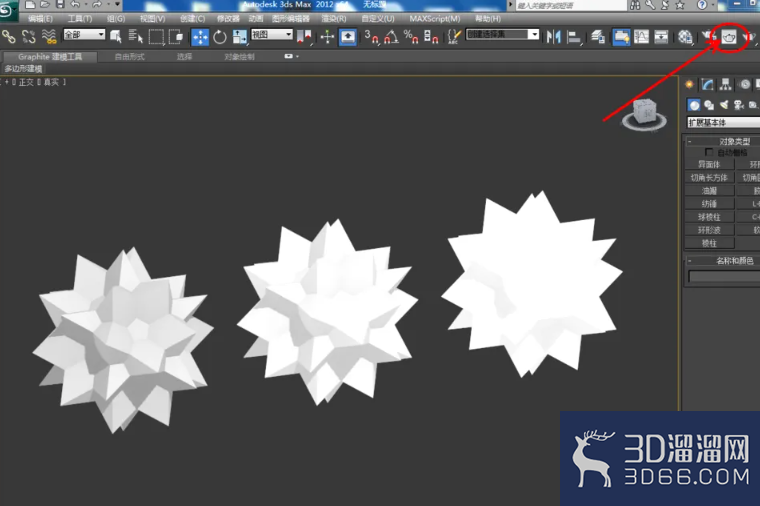Viewport: 760px width, 506px height.
Task: Toggle the Graphite Modeling Tools ribbon icon
Action: tap(621, 37)
